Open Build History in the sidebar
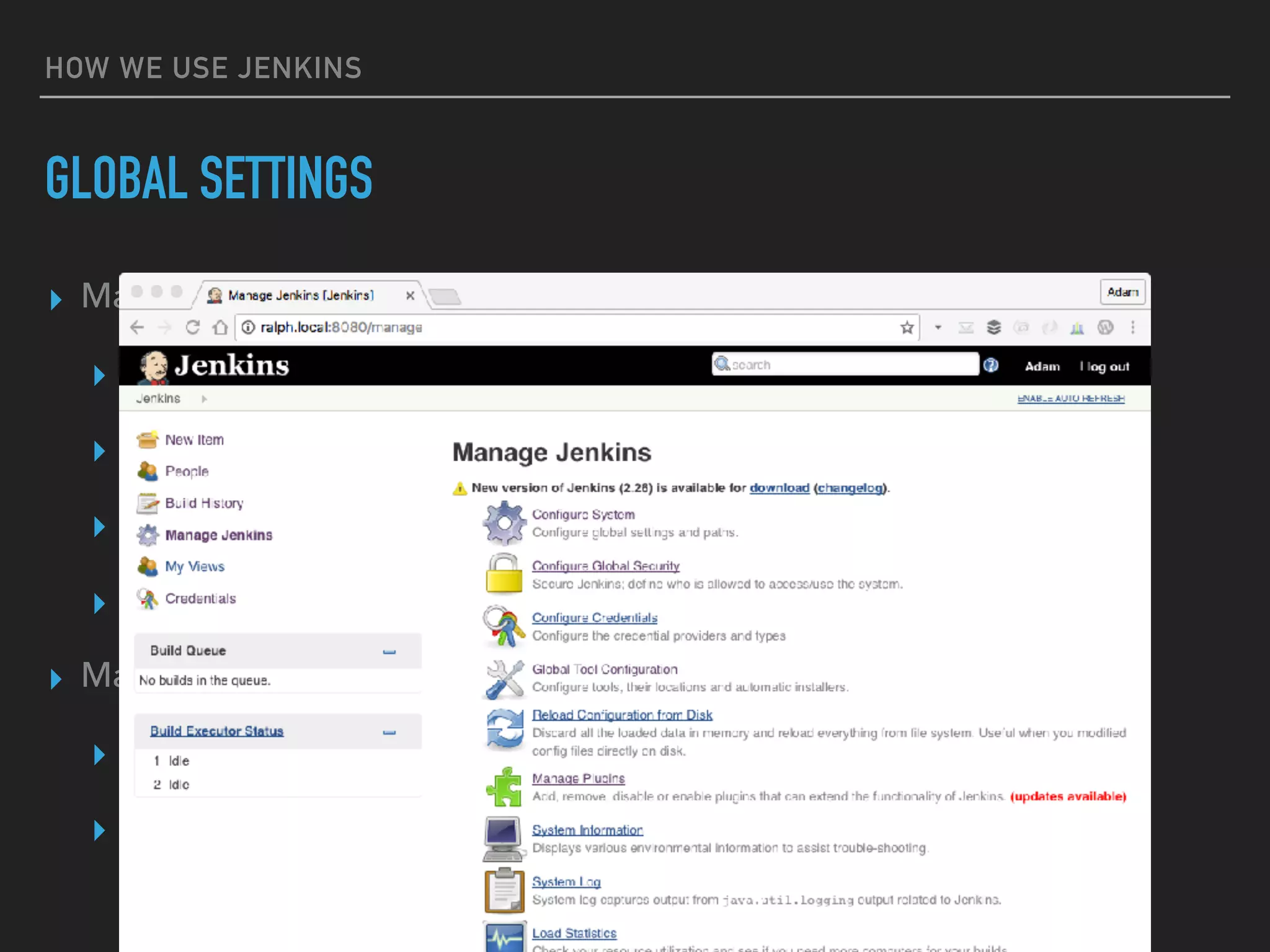Image resolution: width=1270 pixels, height=952 pixels. (204, 503)
